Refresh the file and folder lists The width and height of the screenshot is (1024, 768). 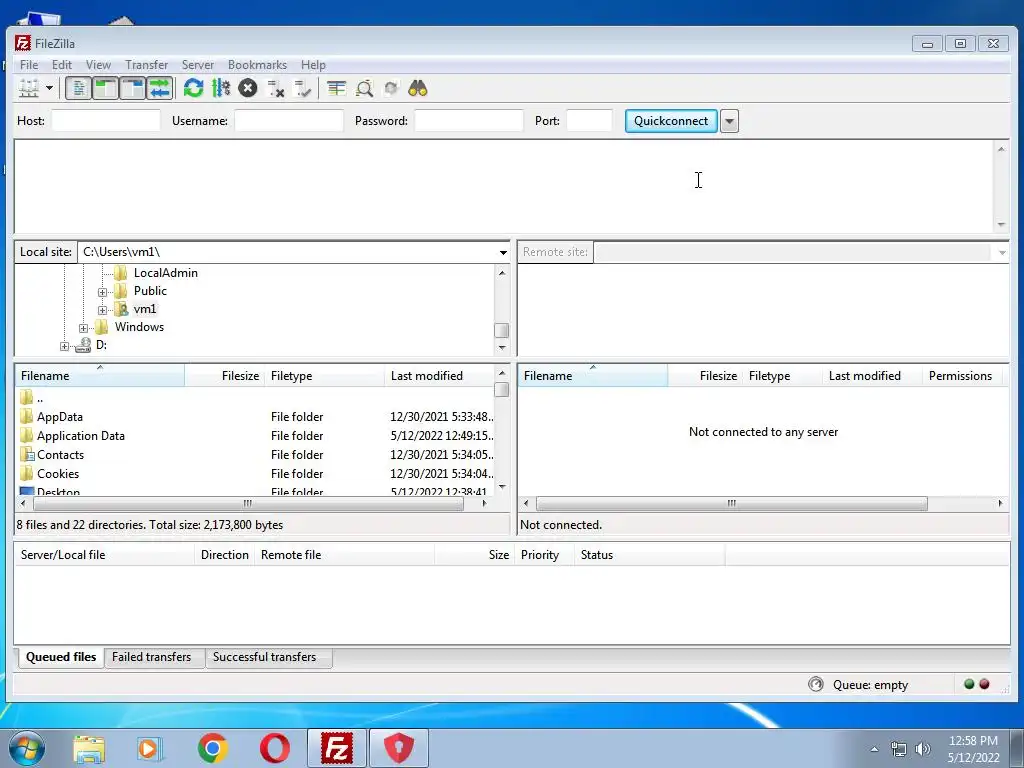193,88
